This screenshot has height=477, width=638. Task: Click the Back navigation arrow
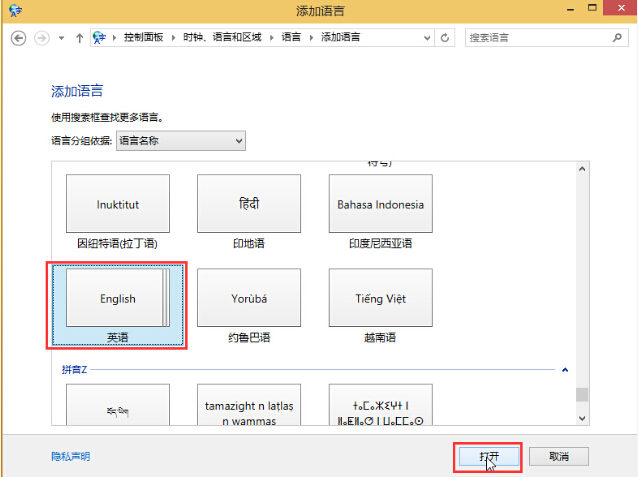(18, 38)
